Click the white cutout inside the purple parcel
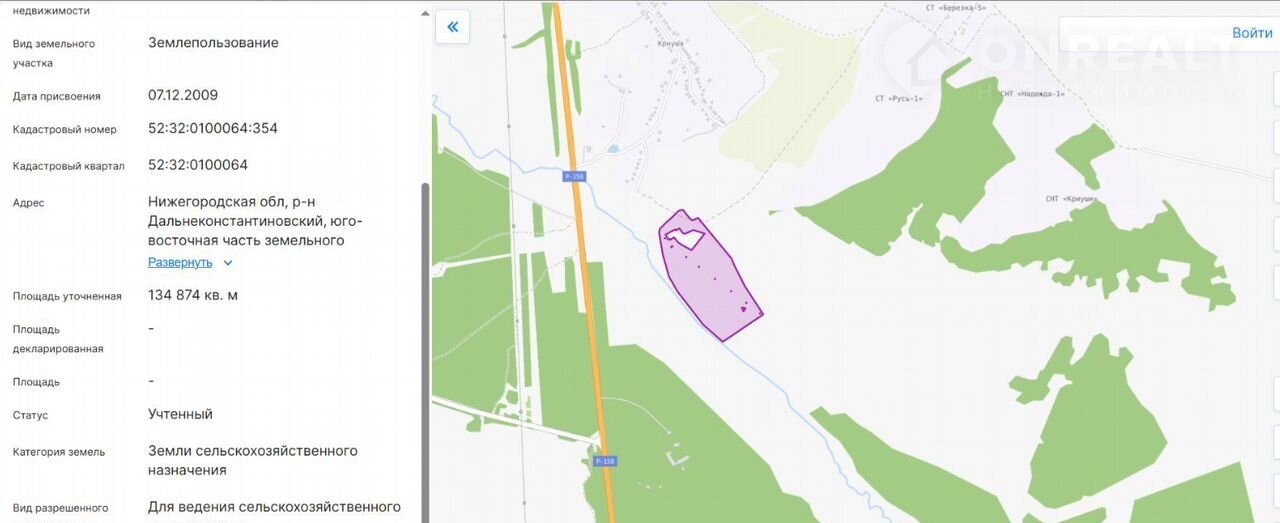This screenshot has height=523, width=1280. 685,237
